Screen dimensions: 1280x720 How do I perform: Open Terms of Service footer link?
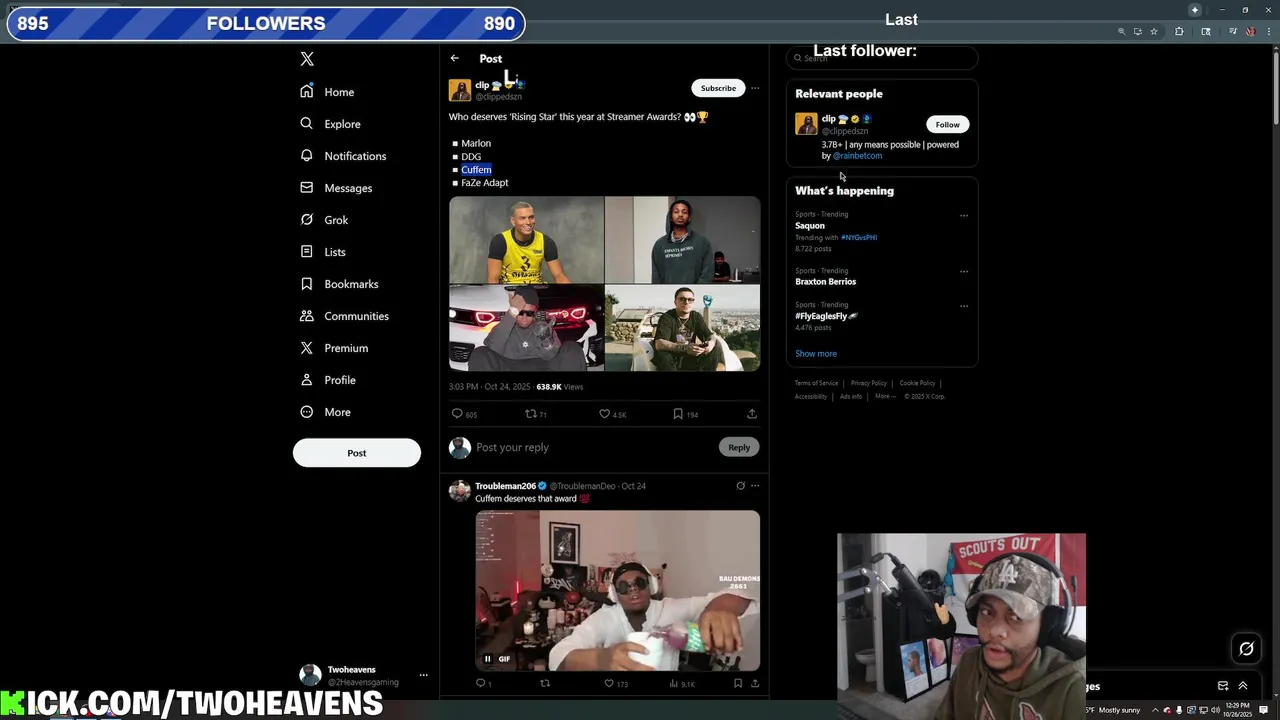(x=816, y=383)
